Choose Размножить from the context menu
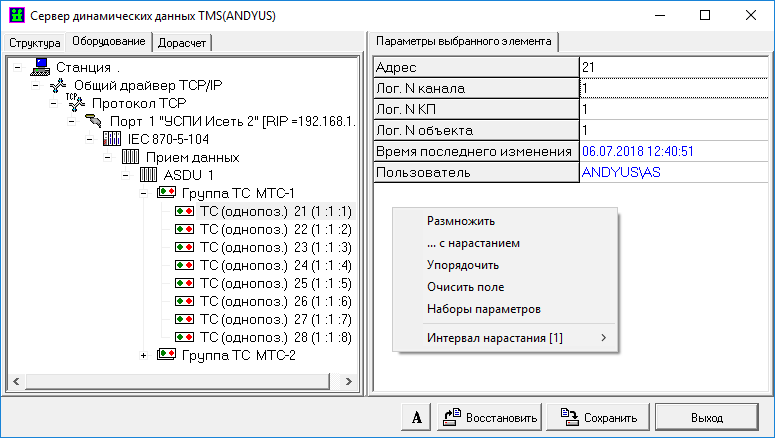 [461, 221]
